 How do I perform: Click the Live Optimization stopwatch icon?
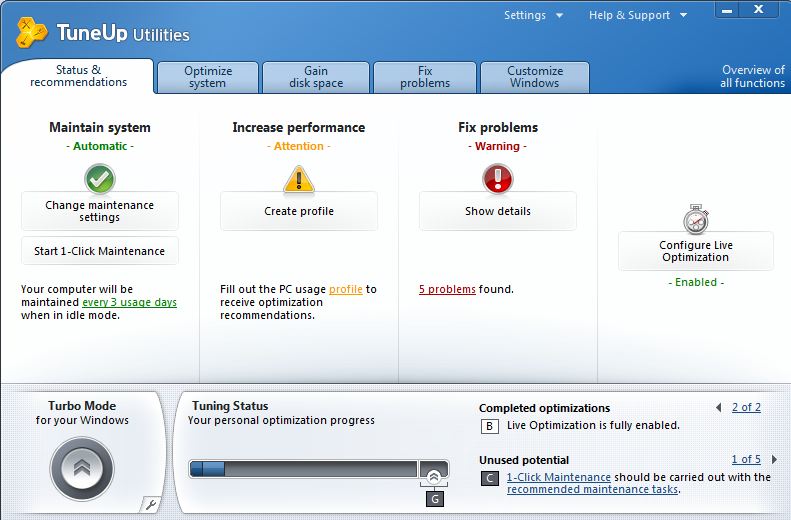(x=695, y=219)
